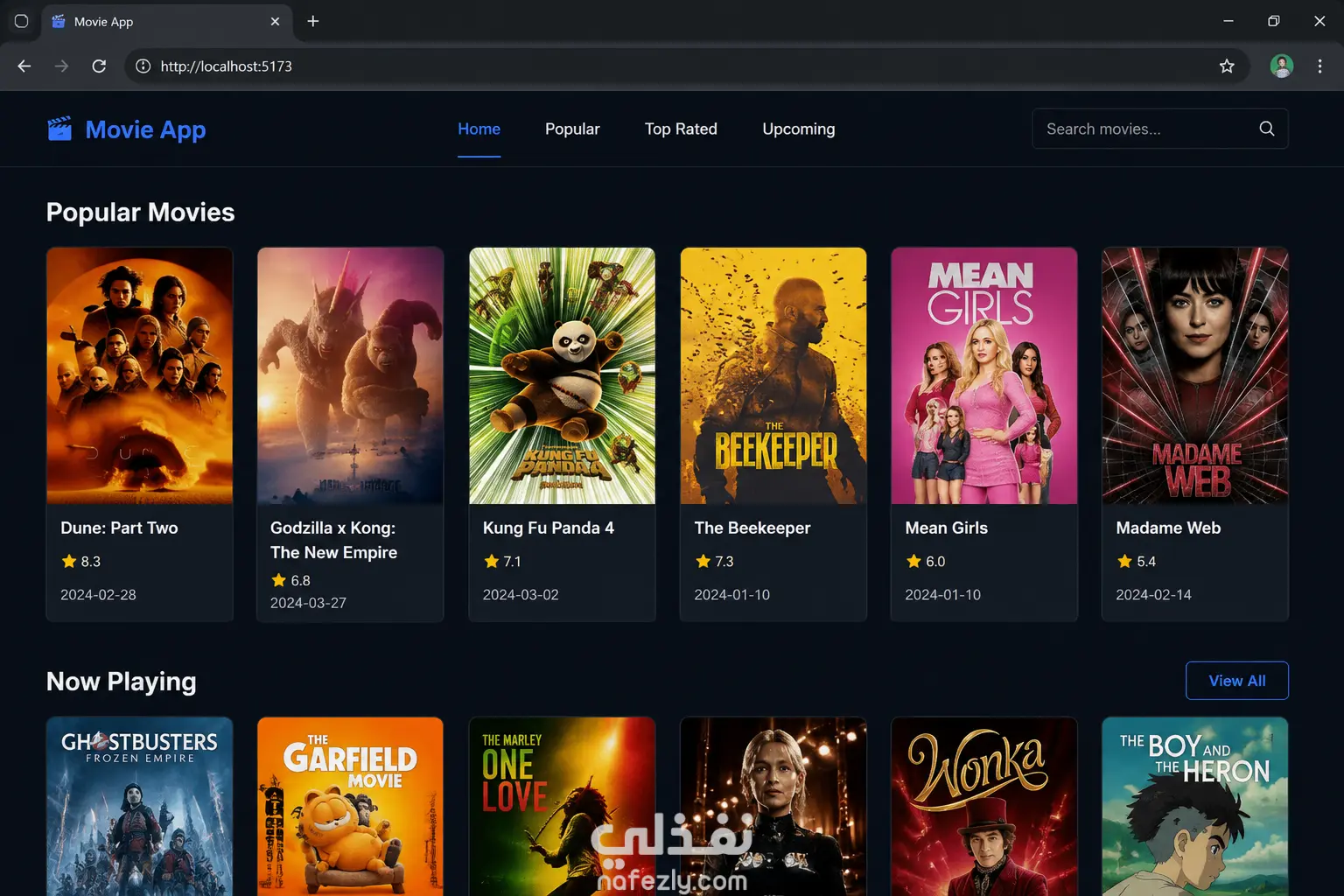Open the Upcoming nav item
1344x896 pixels.
(x=799, y=129)
